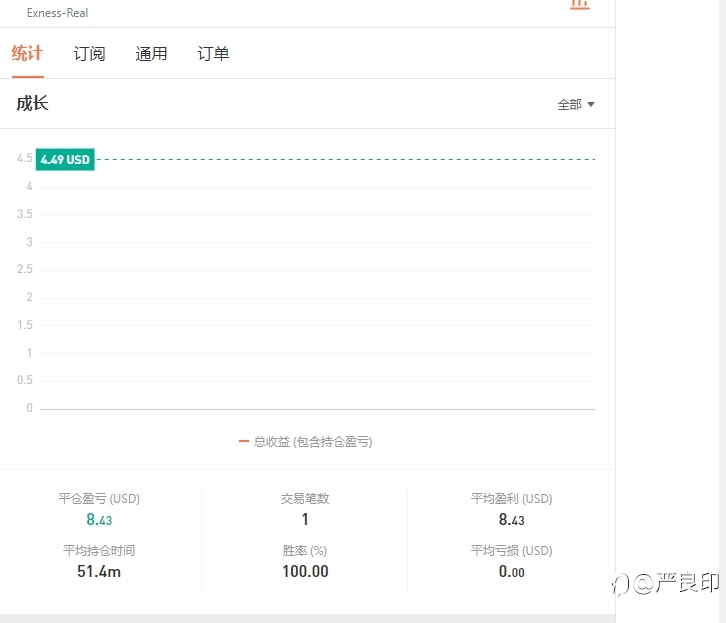Click the 成长 section heading
Viewport: 726px width, 623px height.
coord(32,103)
